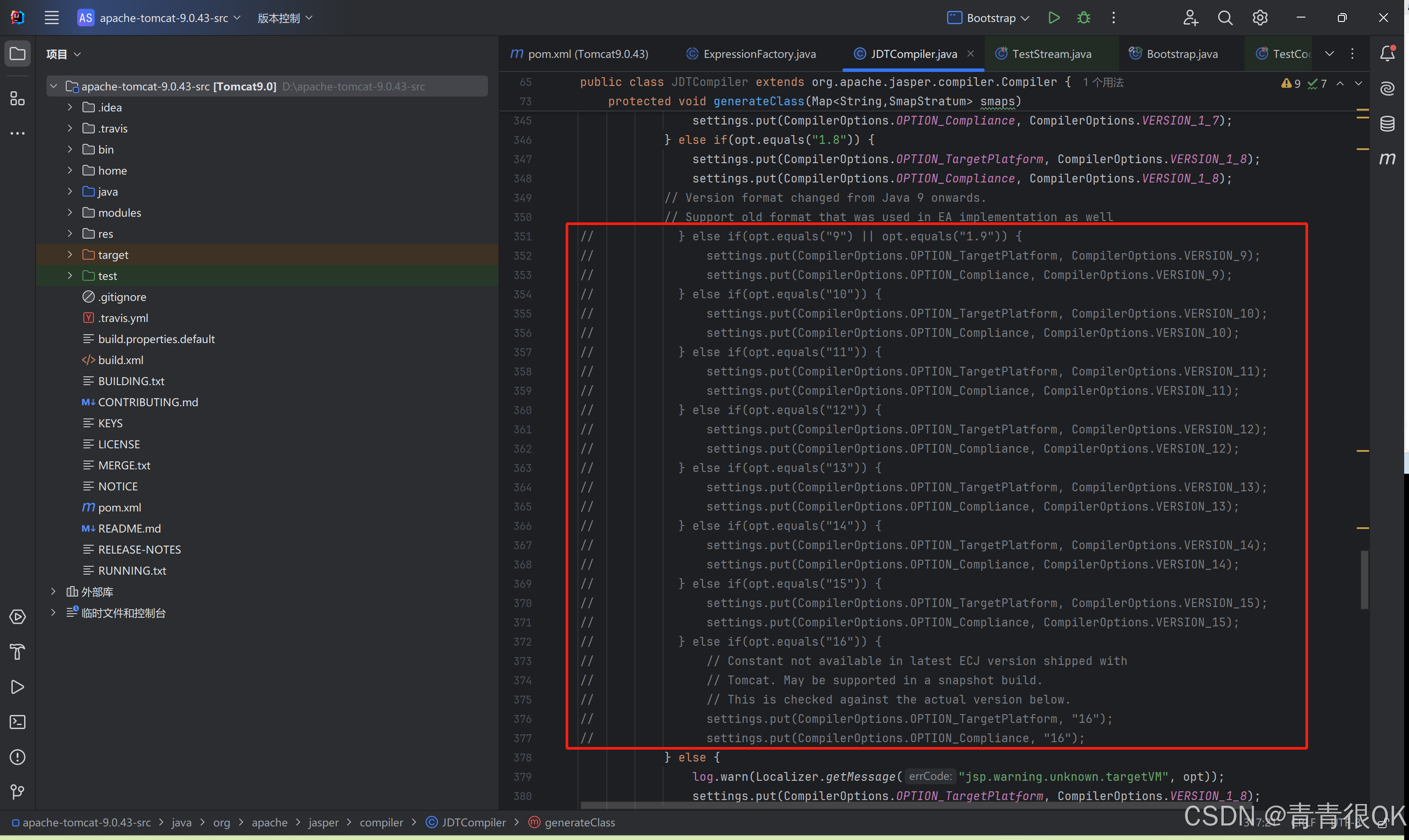Click the JDTCompiler breadcrumb in status bar
1409x840 pixels.
tap(473, 822)
